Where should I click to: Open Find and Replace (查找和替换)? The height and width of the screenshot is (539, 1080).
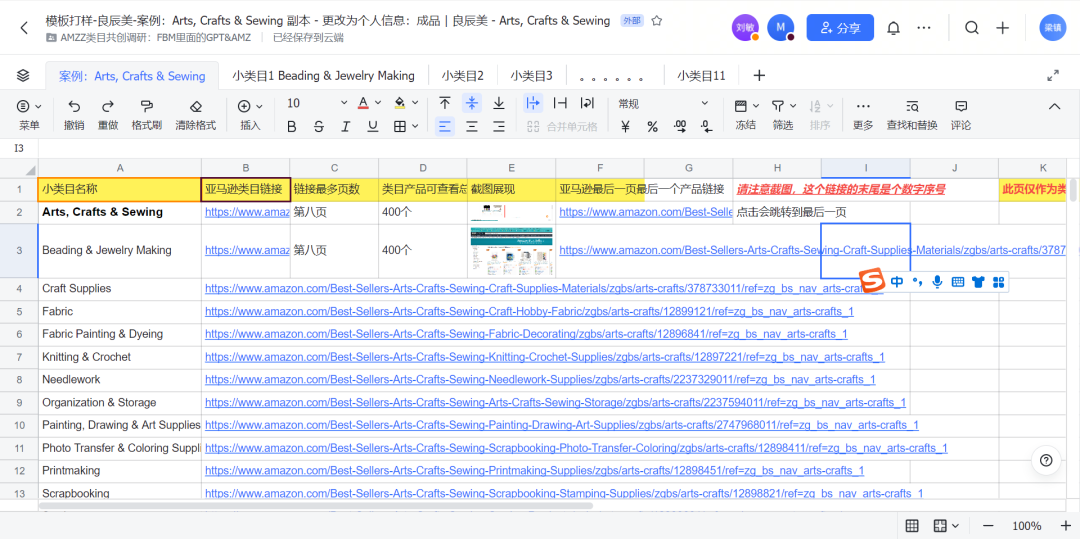click(x=912, y=115)
